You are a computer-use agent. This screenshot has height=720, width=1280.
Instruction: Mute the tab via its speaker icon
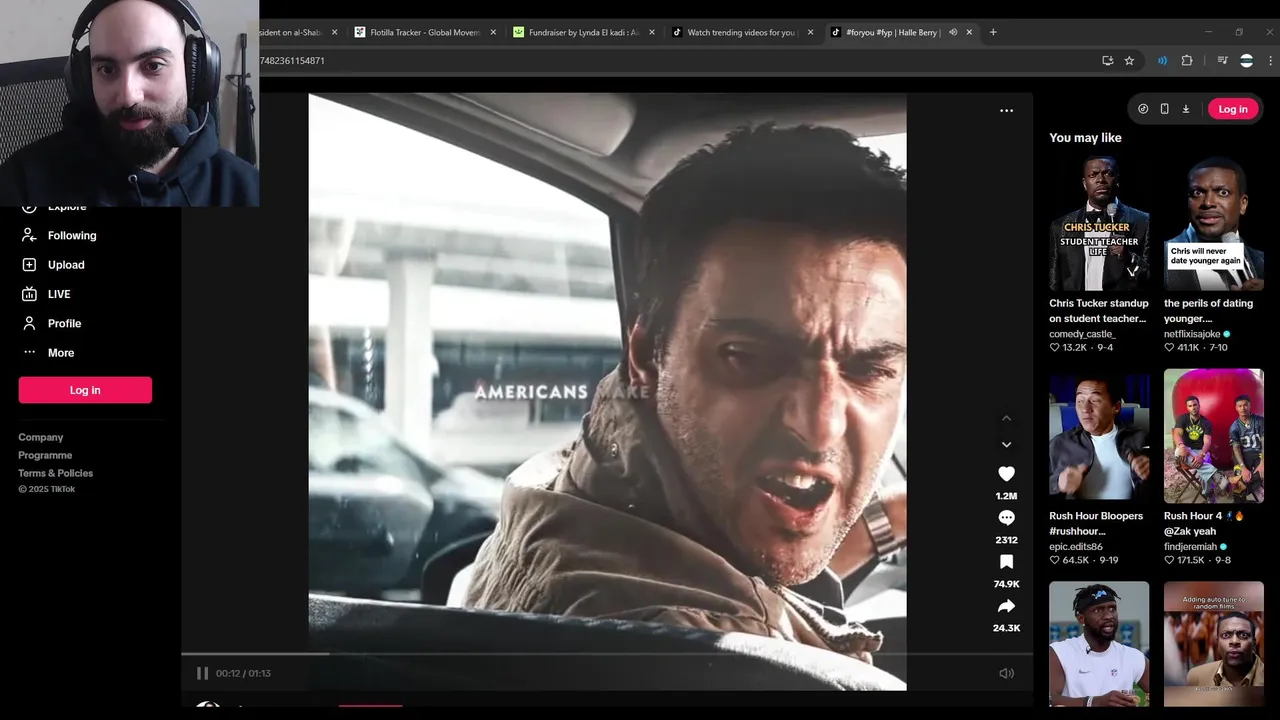[953, 32]
